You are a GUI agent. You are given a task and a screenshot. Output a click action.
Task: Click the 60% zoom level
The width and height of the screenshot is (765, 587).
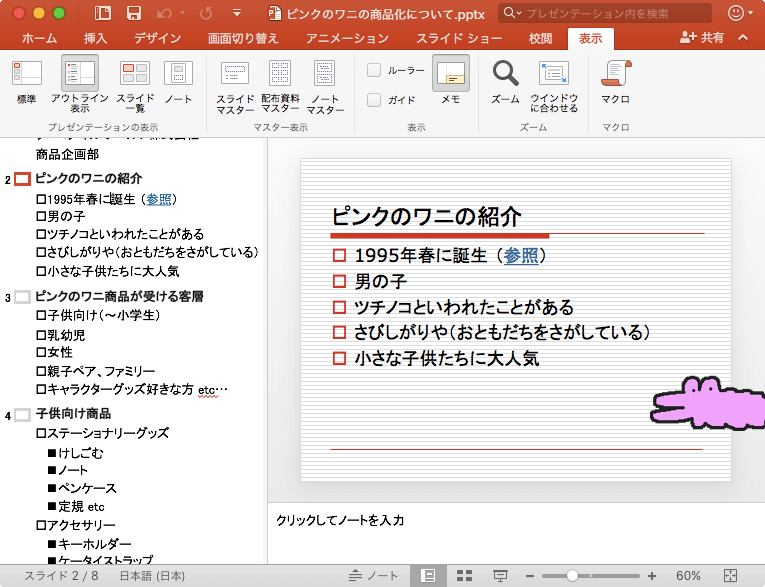(x=688, y=576)
